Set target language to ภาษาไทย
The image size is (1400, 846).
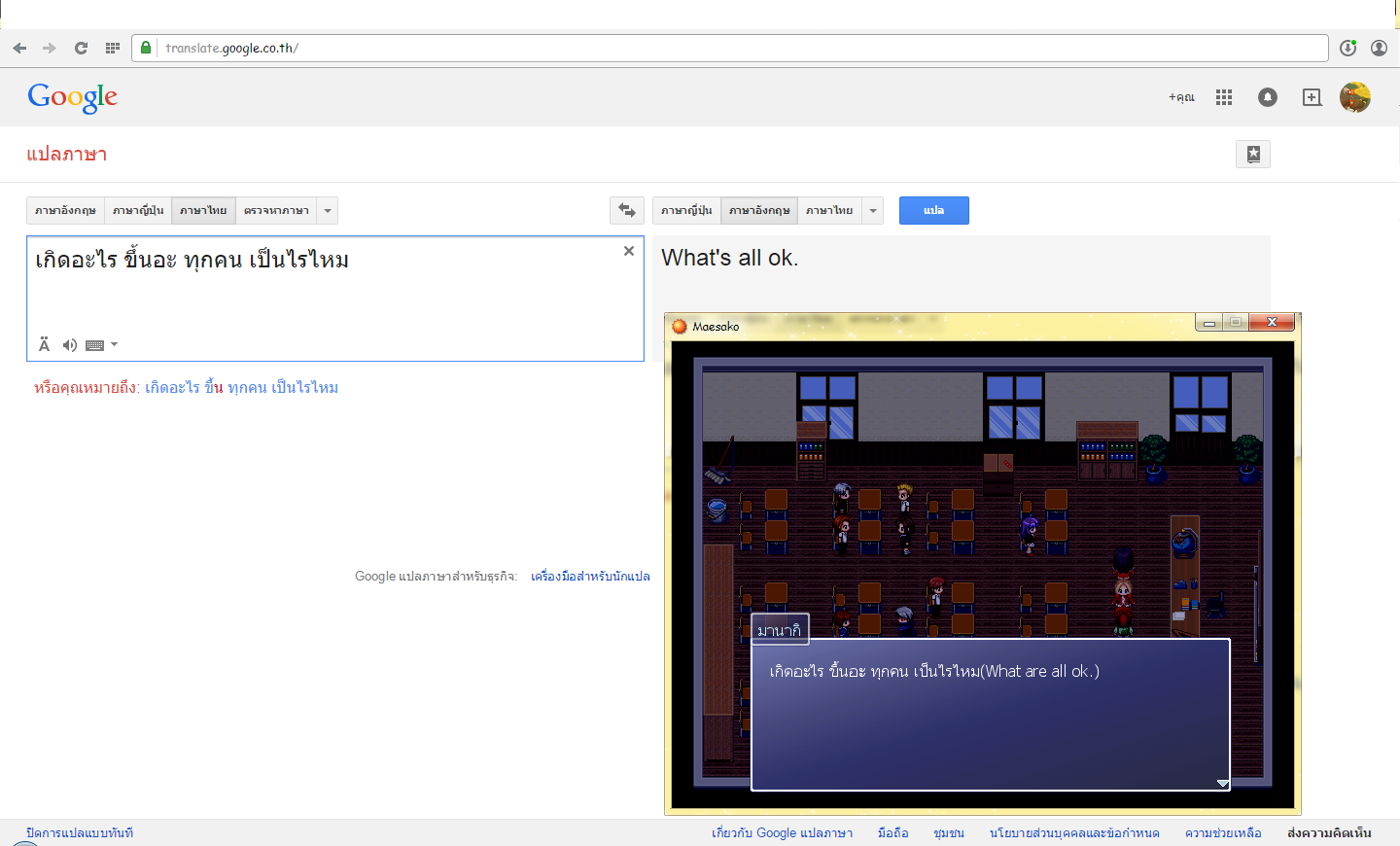(x=829, y=210)
